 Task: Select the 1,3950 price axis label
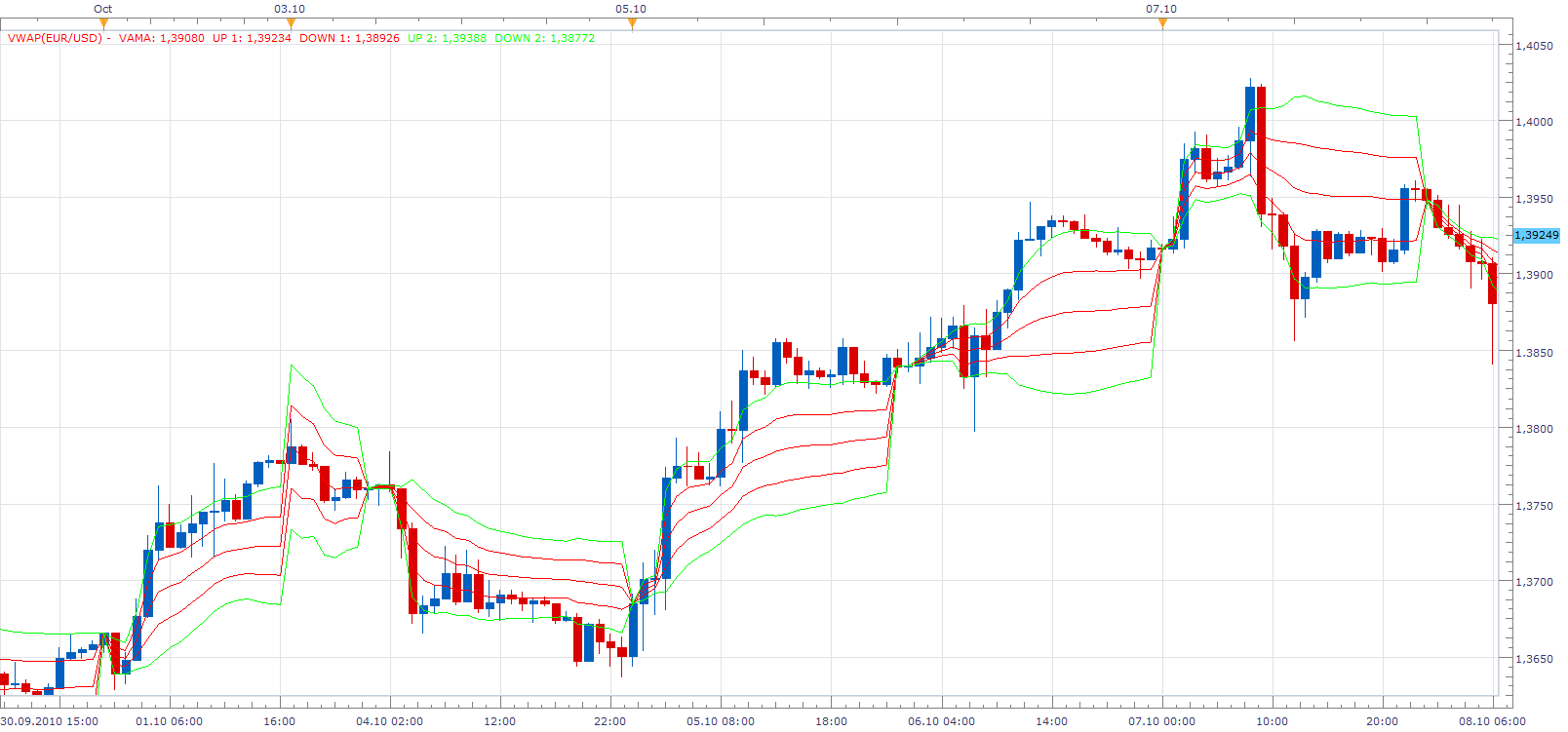coord(1535,199)
